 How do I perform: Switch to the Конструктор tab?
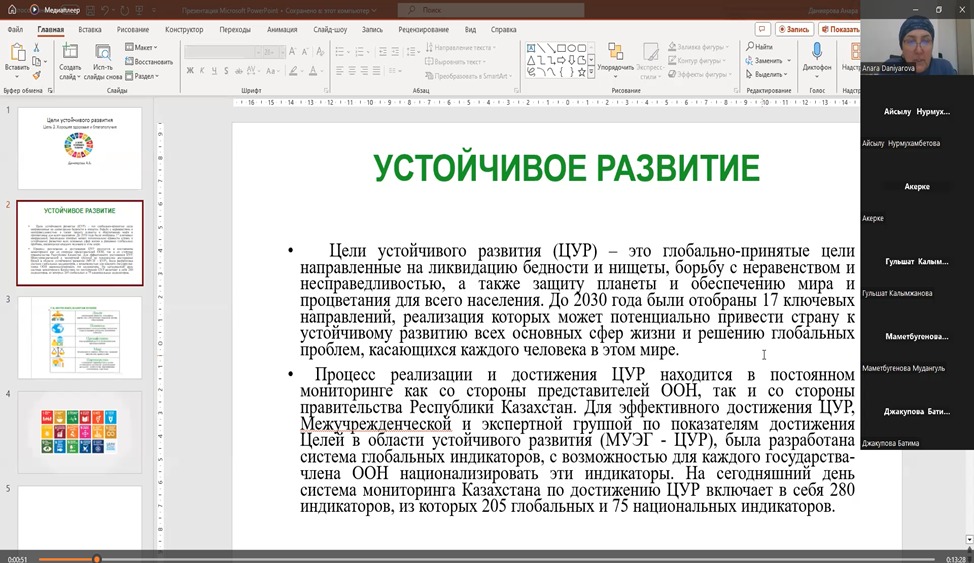pos(184,29)
